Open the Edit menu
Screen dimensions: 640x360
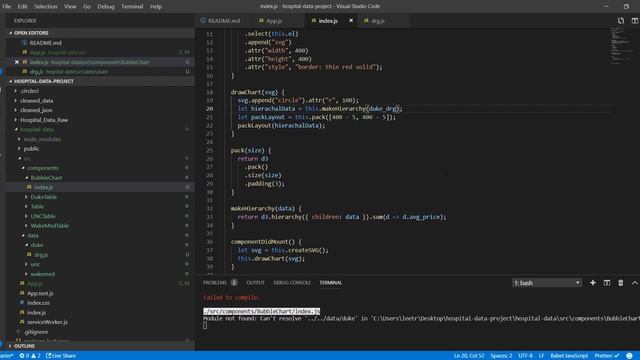pyautogui.click(x=22, y=7)
